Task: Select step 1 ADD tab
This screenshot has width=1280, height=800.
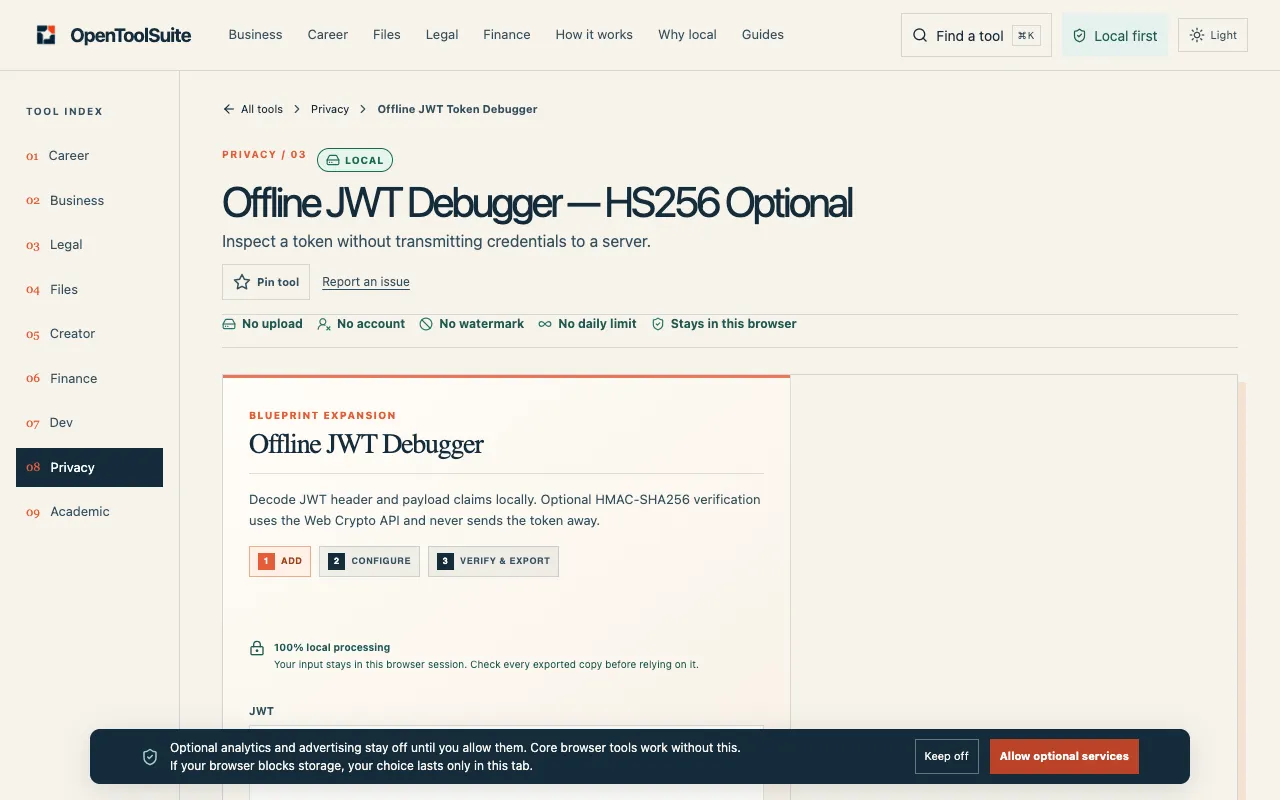Action: 280,561
